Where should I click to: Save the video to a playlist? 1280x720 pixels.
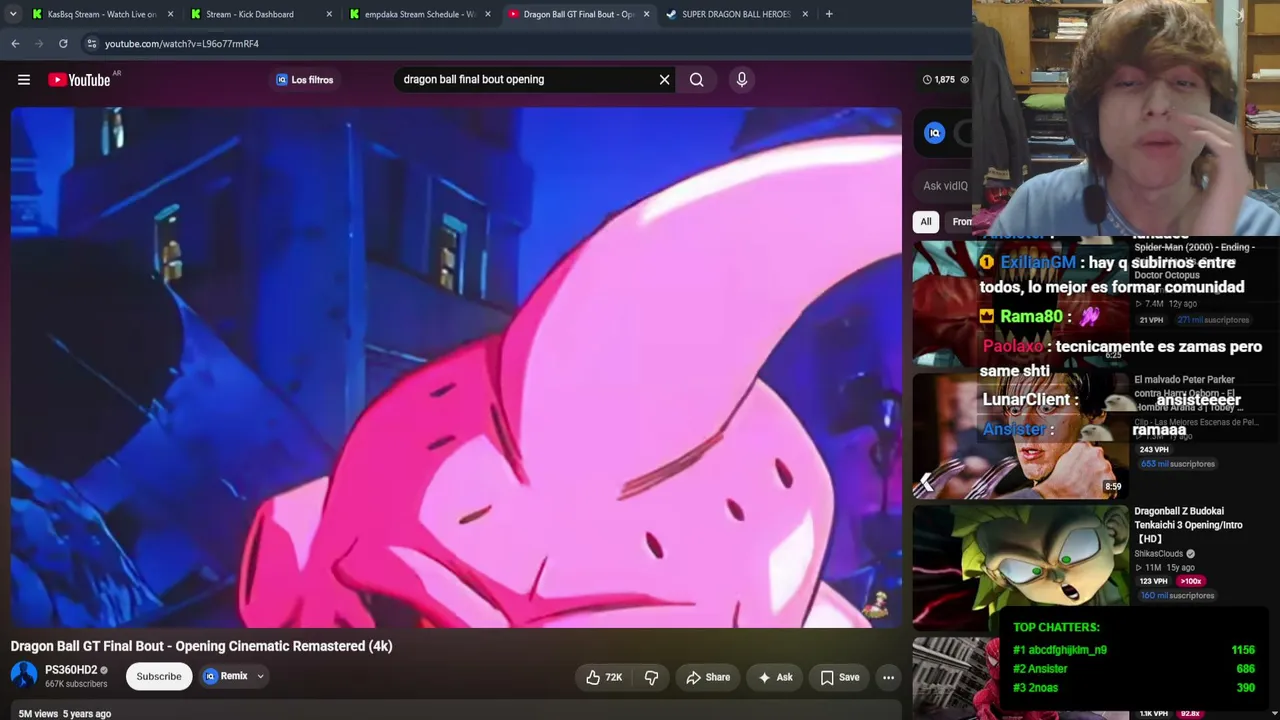(x=840, y=677)
